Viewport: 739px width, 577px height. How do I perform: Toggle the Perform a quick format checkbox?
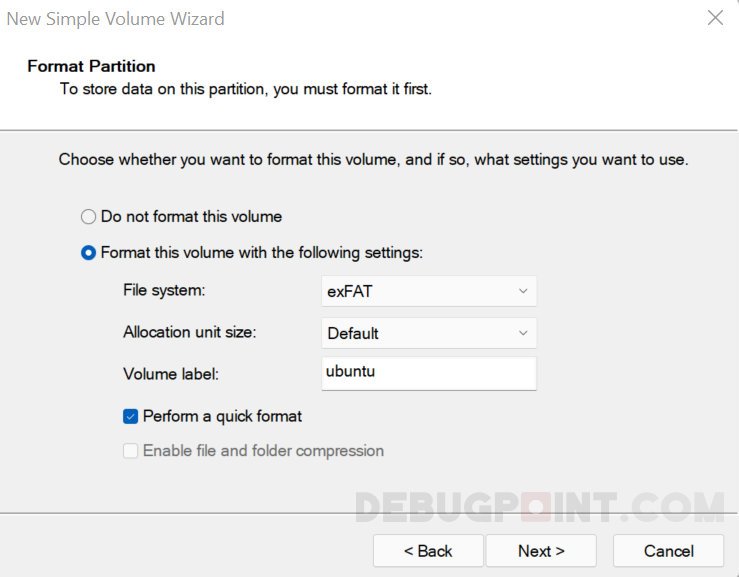[x=131, y=416]
